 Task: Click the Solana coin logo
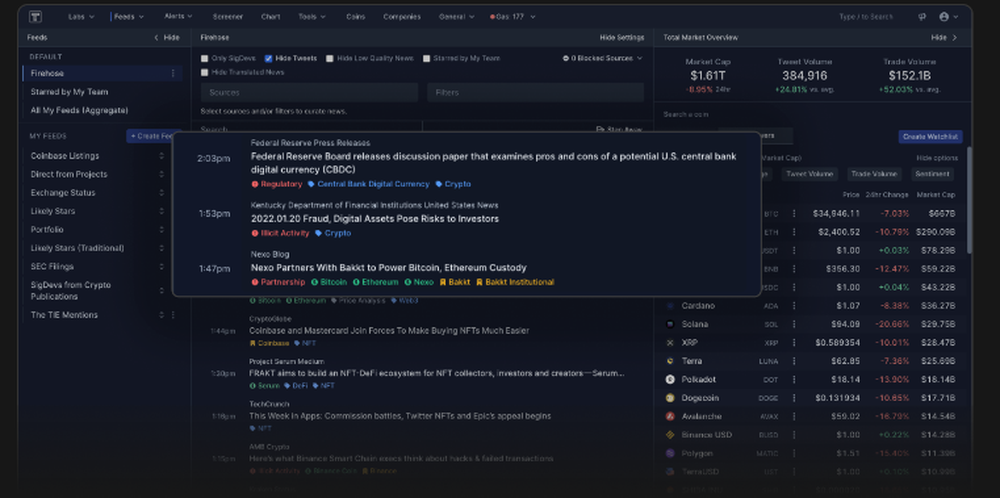point(670,324)
